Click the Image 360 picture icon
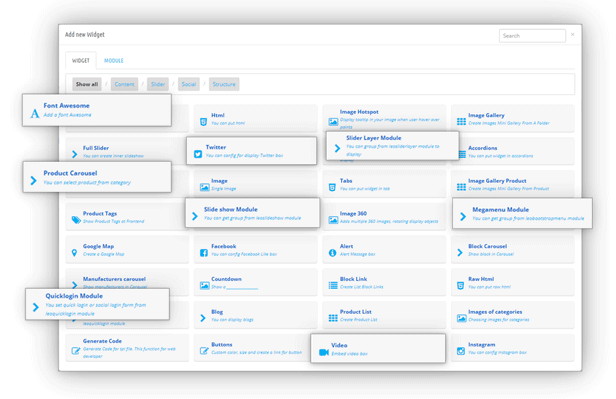The image size is (616, 399). tap(333, 220)
